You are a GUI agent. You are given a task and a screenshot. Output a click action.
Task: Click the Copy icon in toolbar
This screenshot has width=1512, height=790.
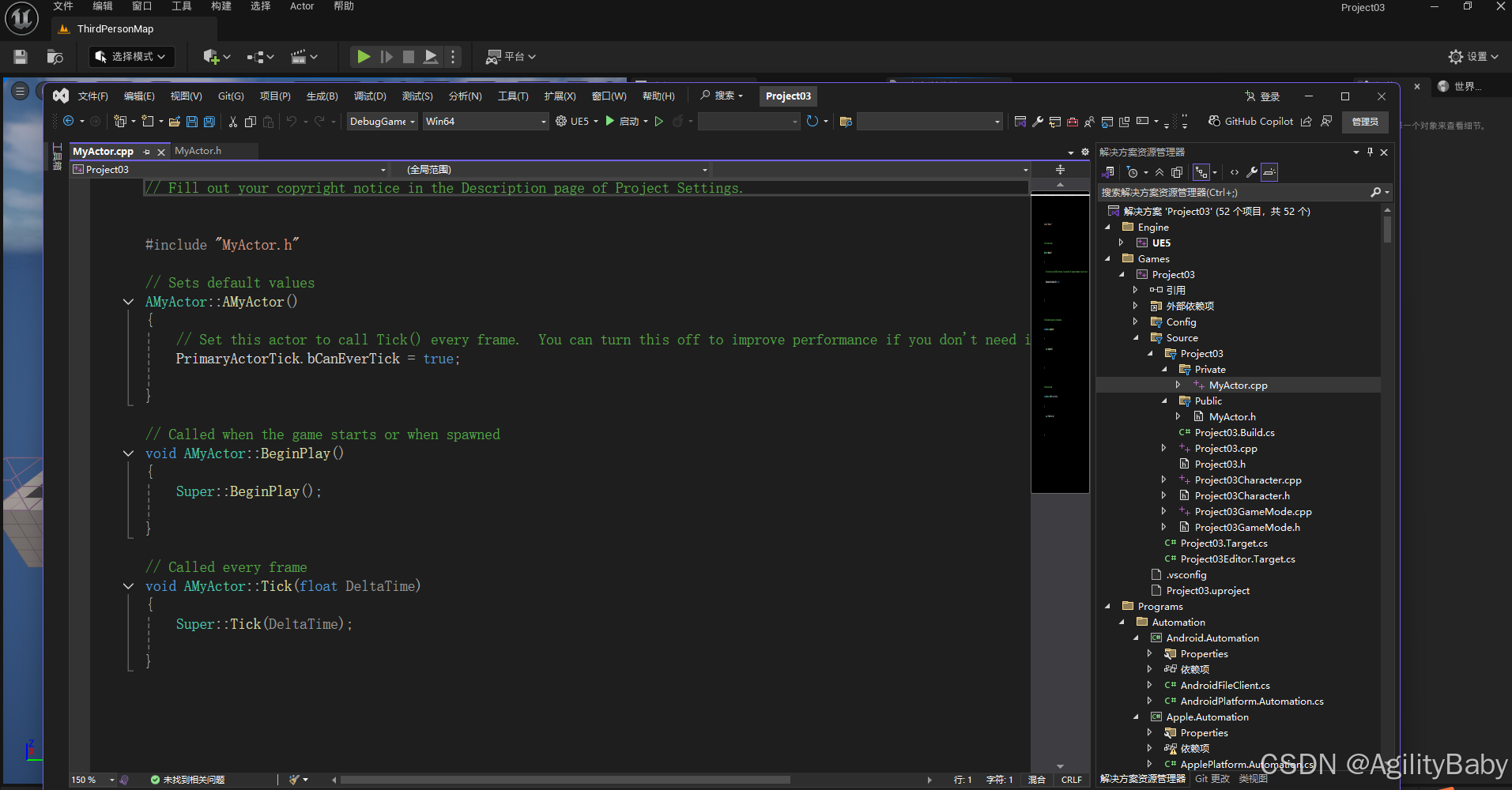click(251, 122)
